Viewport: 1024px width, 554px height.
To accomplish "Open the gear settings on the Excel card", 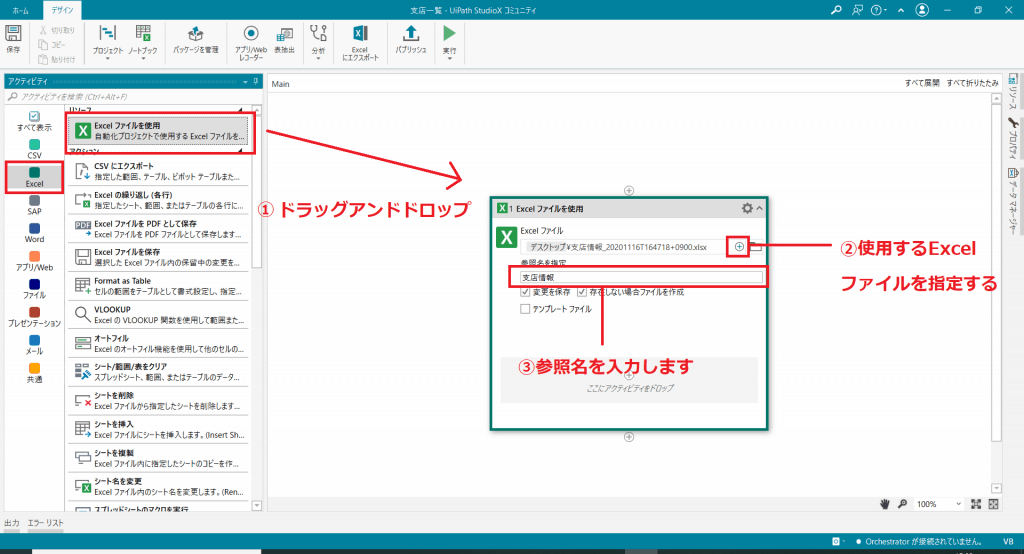I will point(746,209).
